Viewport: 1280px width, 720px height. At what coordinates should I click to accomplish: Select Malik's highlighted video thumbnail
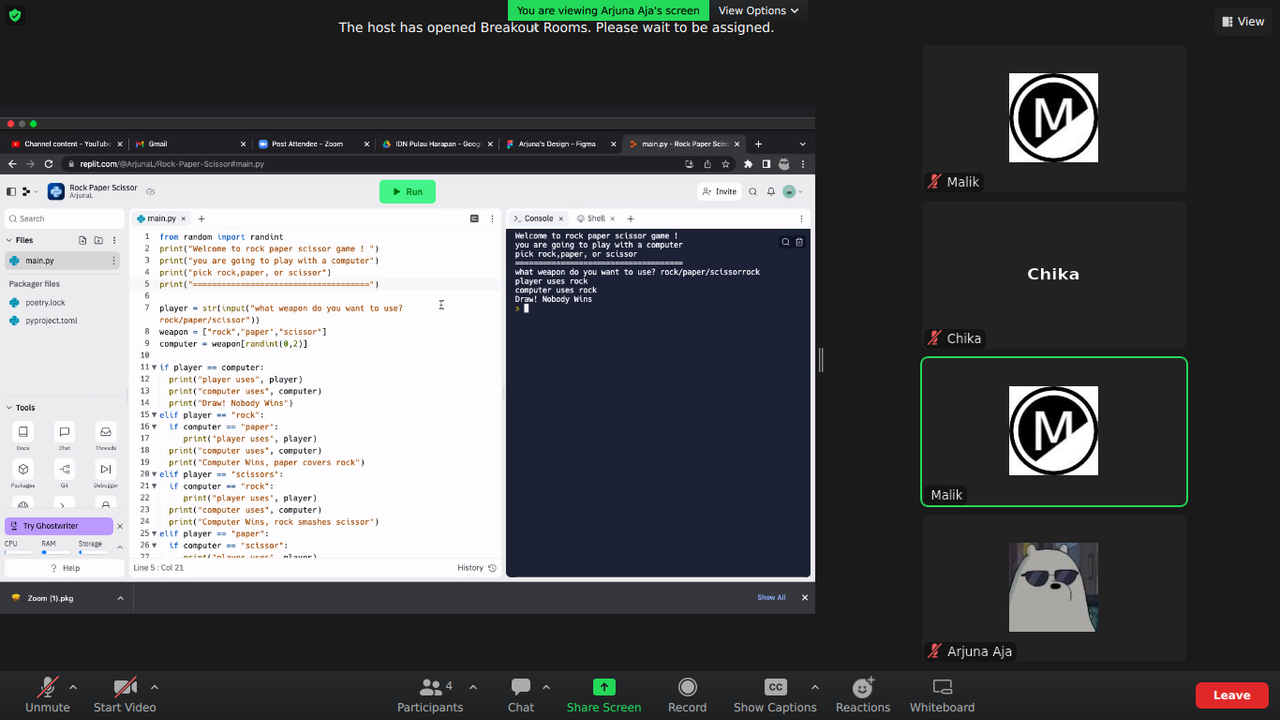click(1053, 431)
